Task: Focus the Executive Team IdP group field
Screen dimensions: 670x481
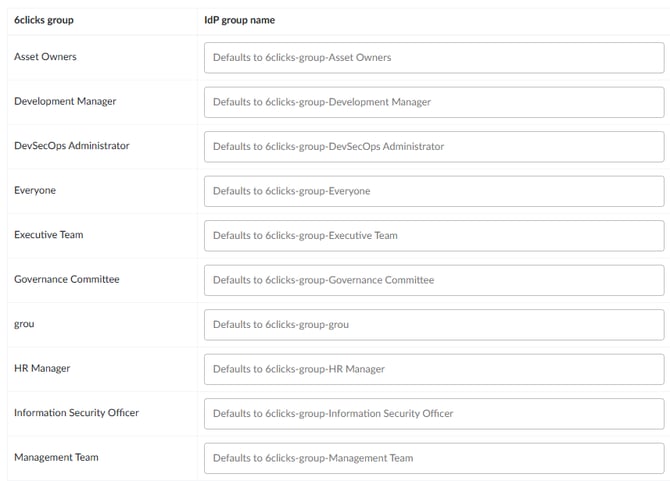Action: pos(433,236)
